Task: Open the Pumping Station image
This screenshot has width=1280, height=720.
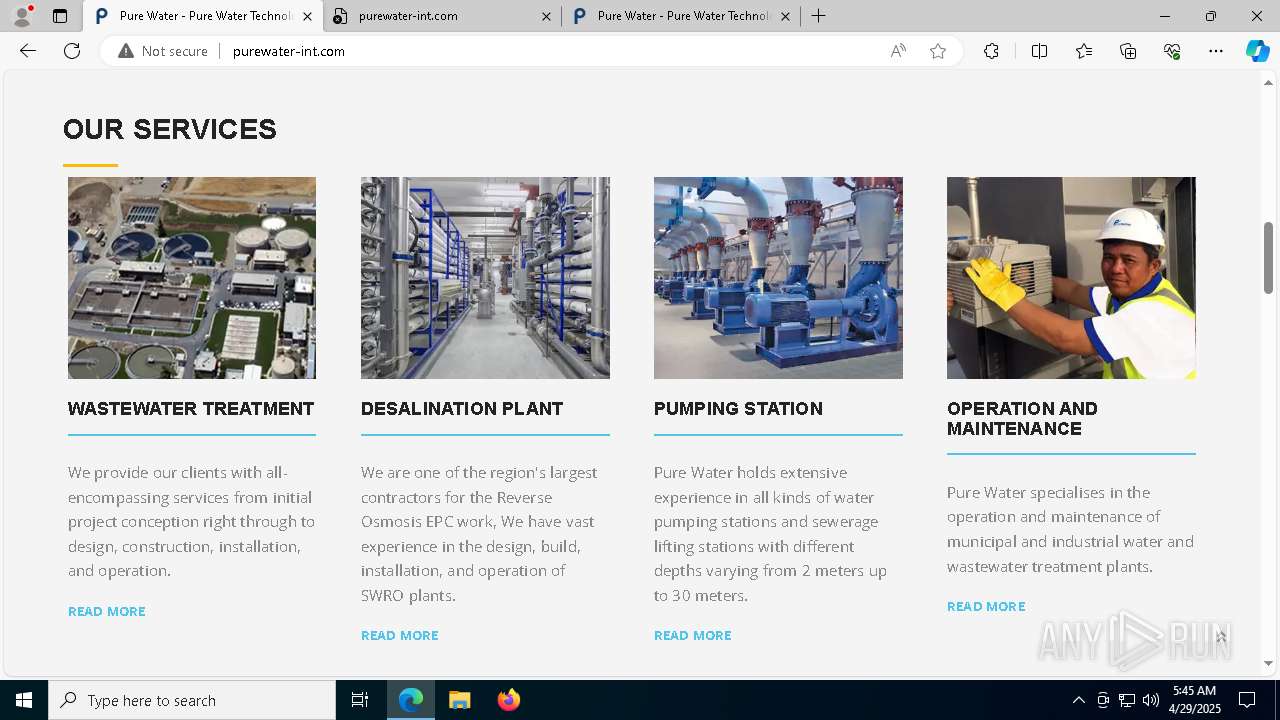Action: 778,278
